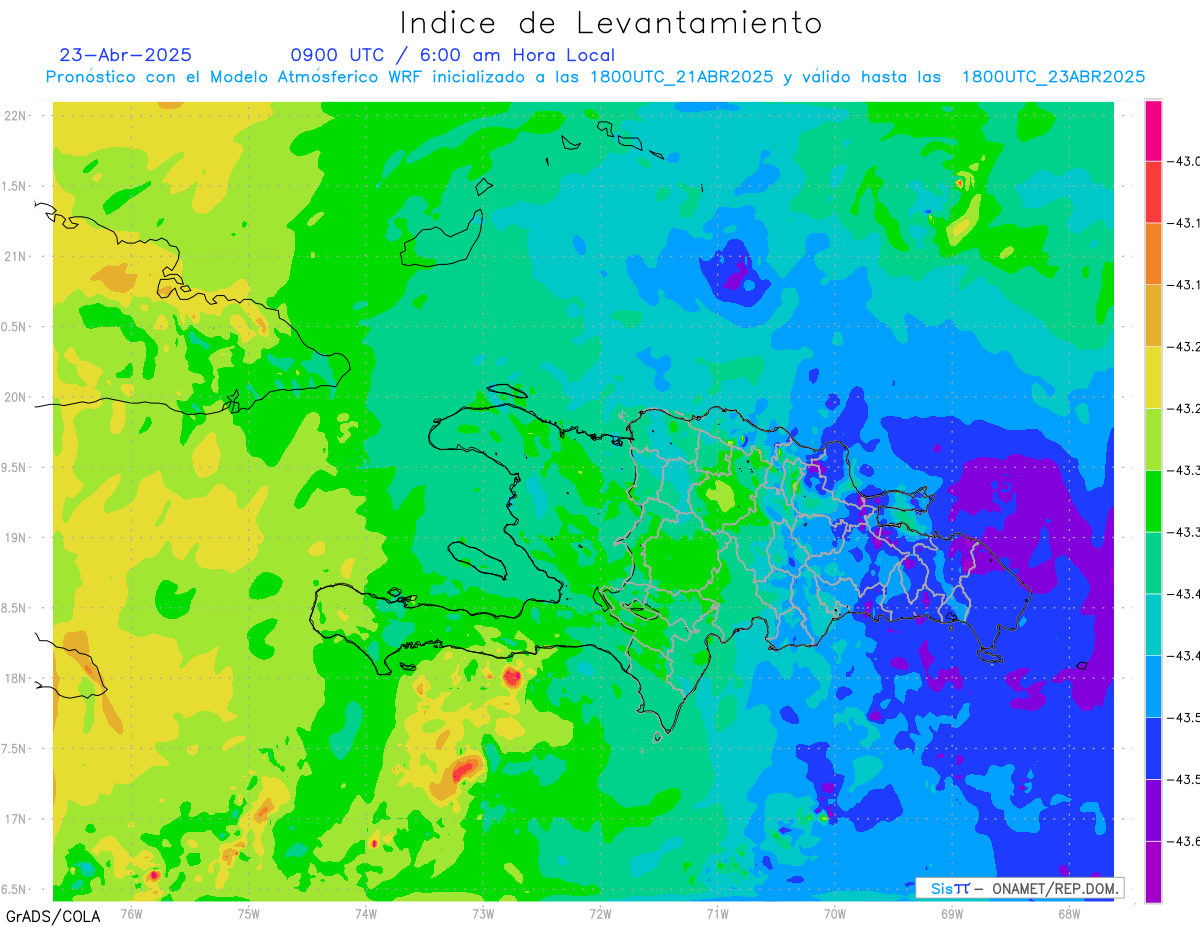This screenshot has width=1200, height=927.
Task: Click the "6.5N" latitude label
Action: tap(15, 889)
